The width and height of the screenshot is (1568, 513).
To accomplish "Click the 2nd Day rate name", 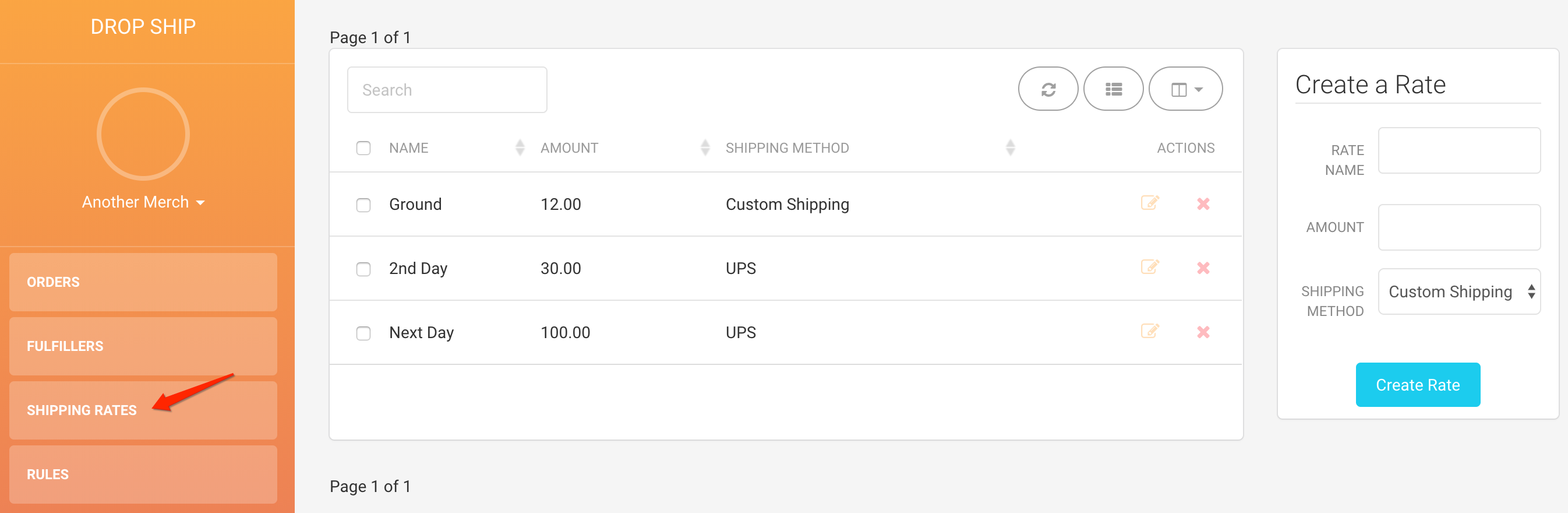I will 418,268.
